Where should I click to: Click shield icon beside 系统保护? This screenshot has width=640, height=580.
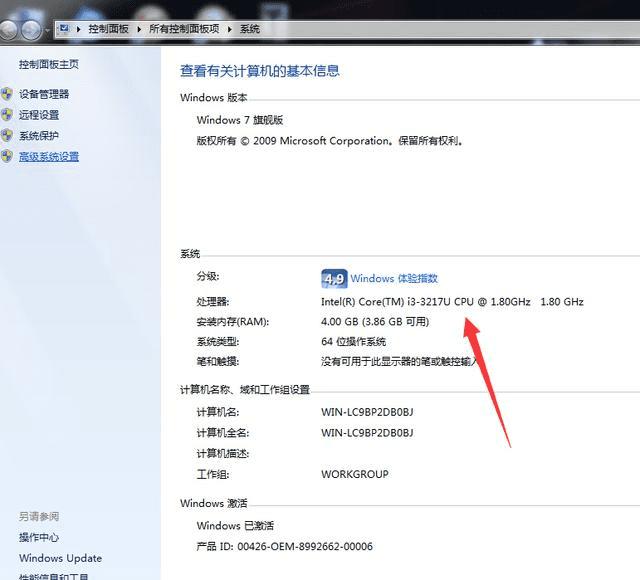(7, 135)
